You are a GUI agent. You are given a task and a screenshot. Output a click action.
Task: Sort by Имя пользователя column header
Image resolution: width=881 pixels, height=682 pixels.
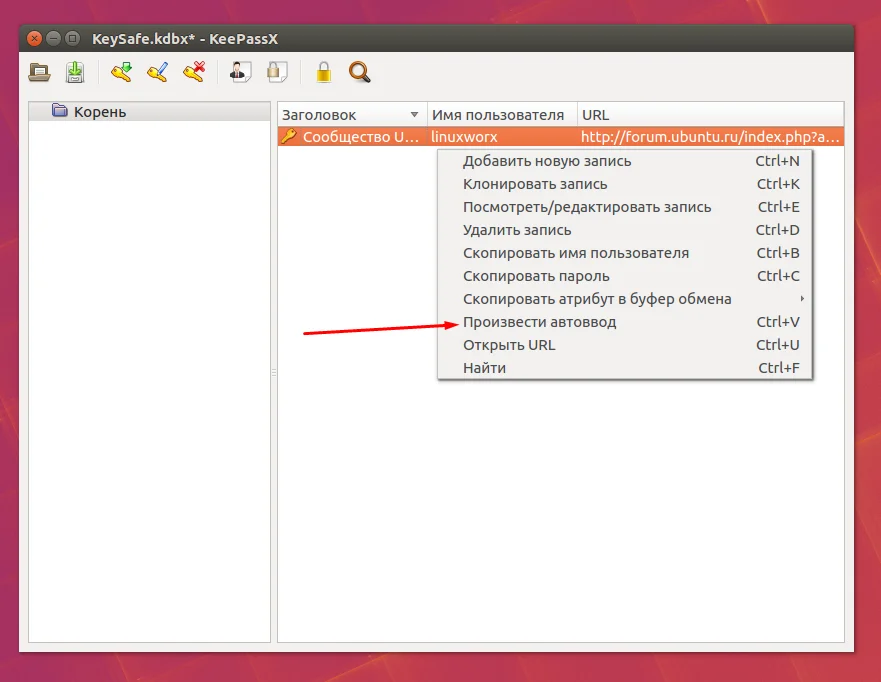(497, 115)
